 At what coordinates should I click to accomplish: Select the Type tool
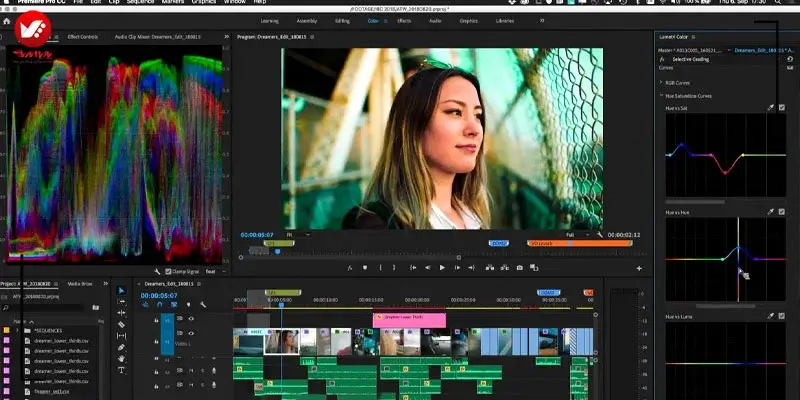121,370
